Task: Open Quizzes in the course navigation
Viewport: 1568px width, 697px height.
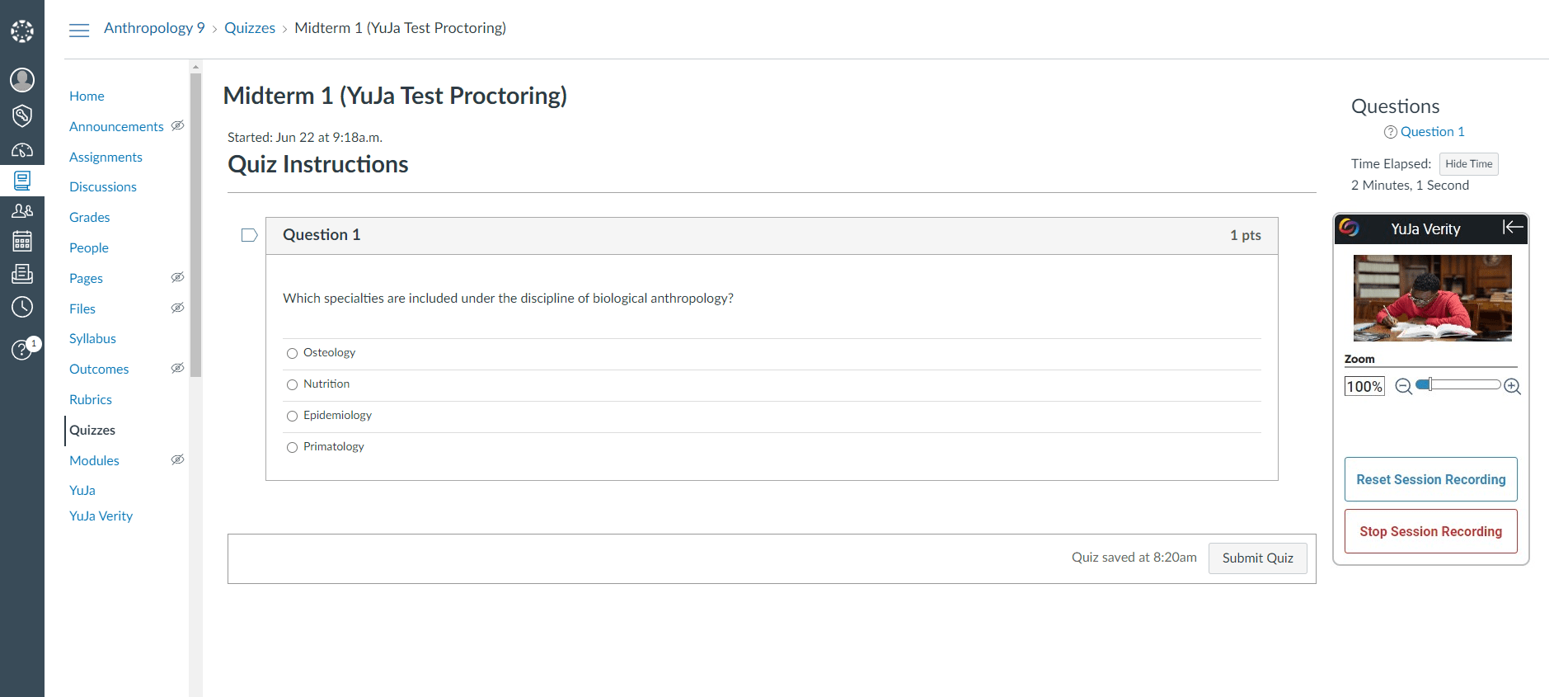Action: pyautogui.click(x=92, y=430)
